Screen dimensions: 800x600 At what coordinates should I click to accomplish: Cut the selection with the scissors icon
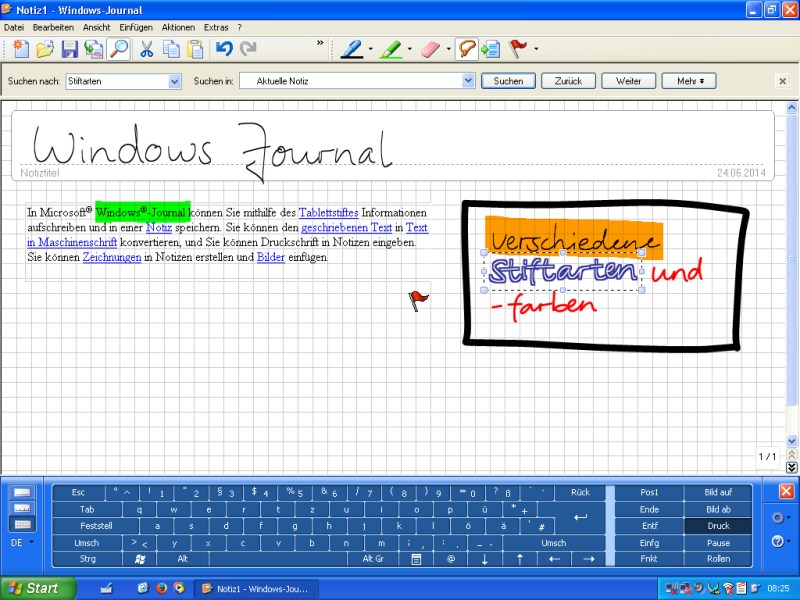pos(146,49)
